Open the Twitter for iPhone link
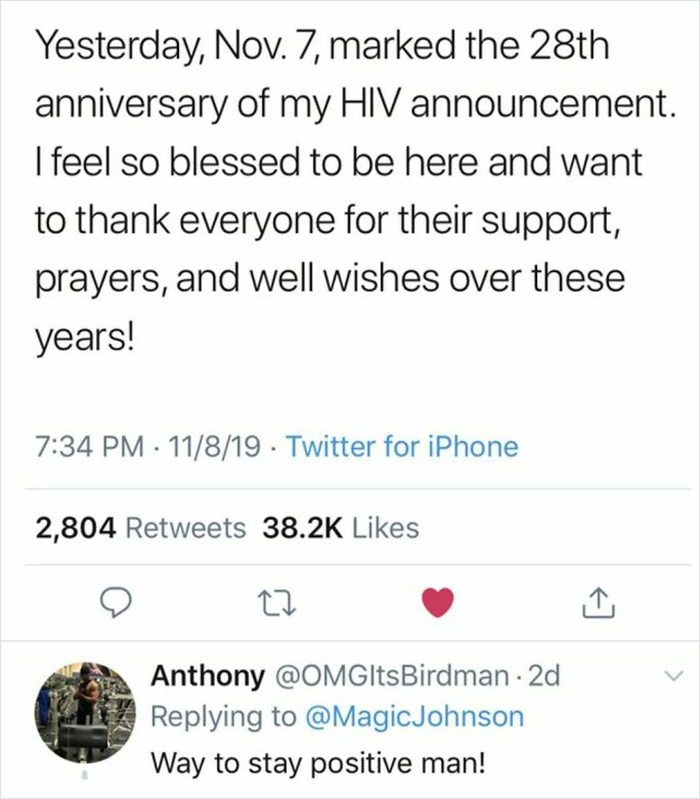This screenshot has width=700, height=799. click(x=403, y=446)
